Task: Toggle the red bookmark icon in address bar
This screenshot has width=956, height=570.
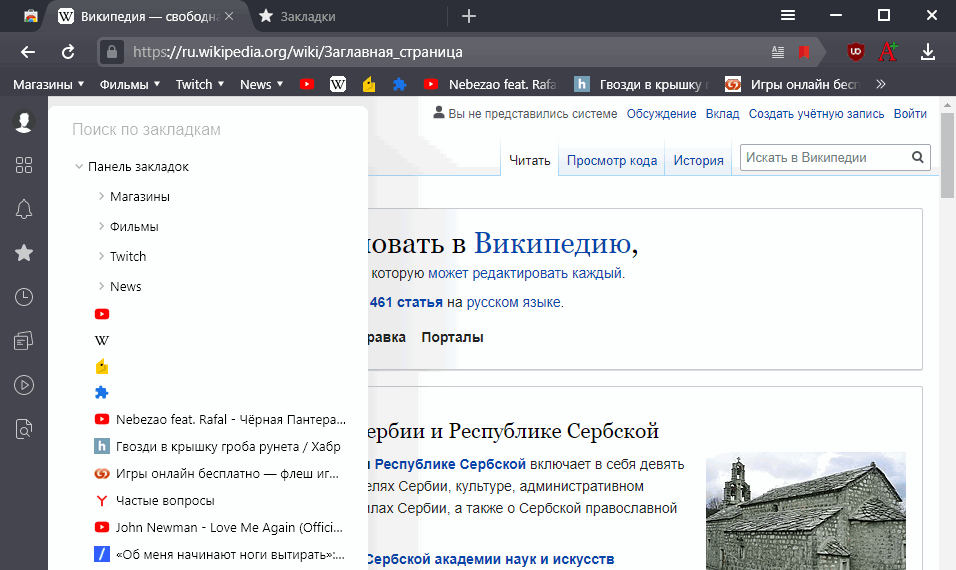Action: (804, 52)
